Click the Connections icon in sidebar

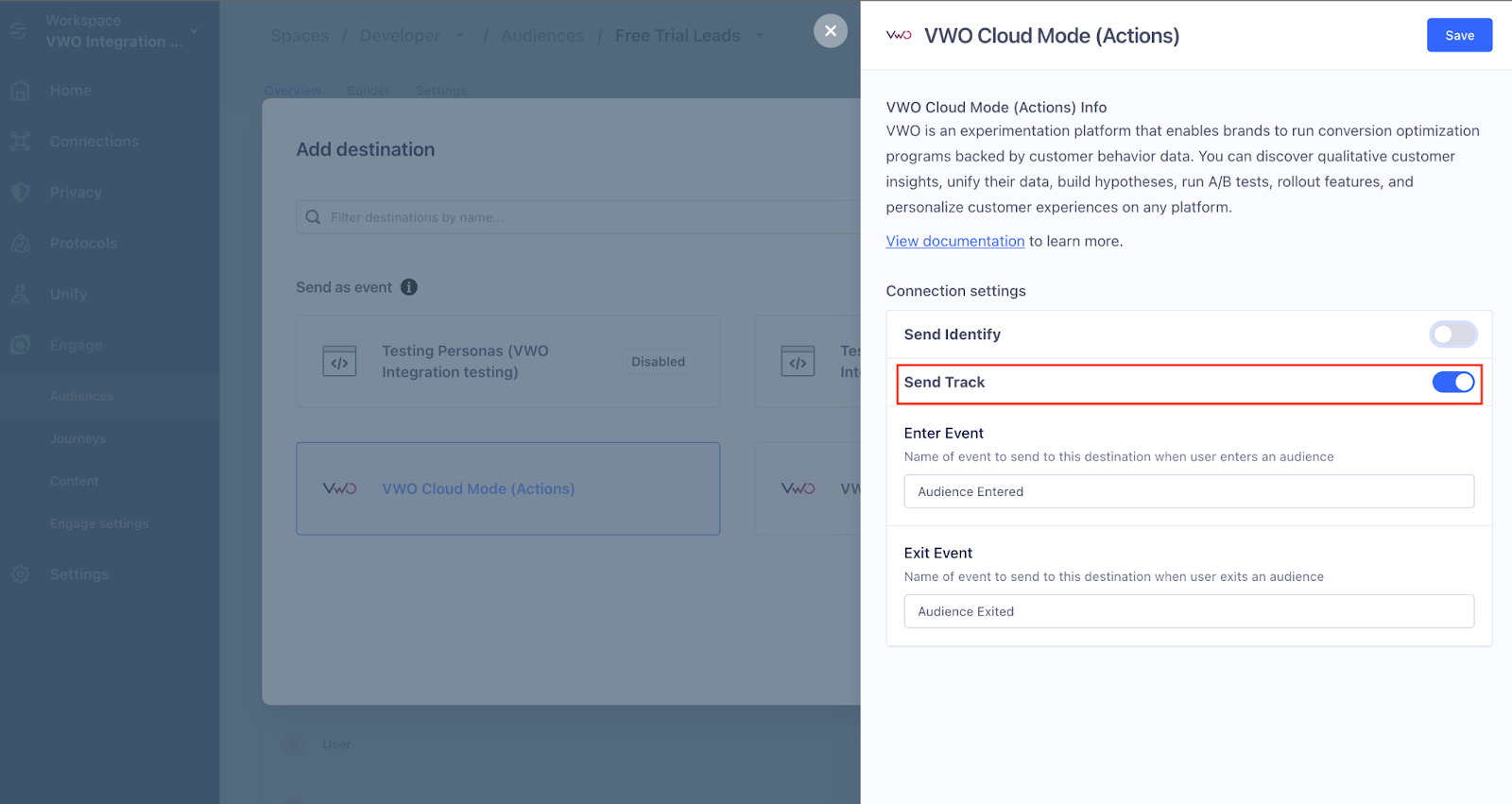[x=20, y=142]
